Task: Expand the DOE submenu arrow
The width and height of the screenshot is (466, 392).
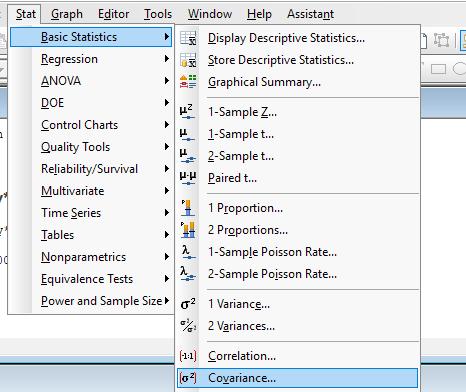Action: tap(167, 103)
